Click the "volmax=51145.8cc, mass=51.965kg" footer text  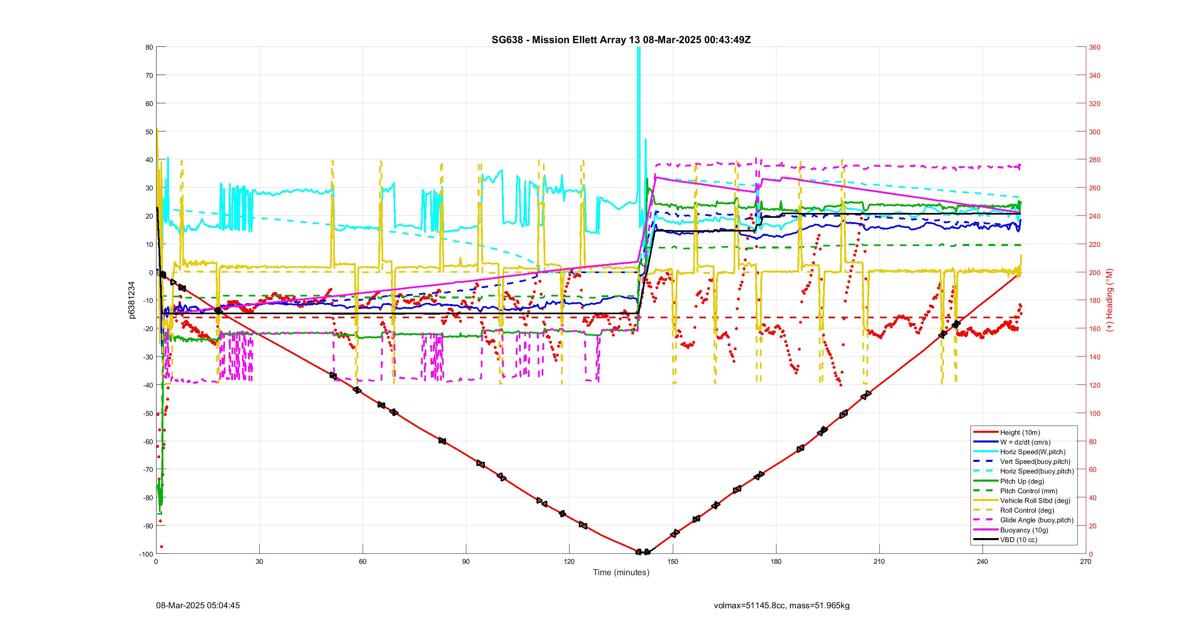(781, 605)
